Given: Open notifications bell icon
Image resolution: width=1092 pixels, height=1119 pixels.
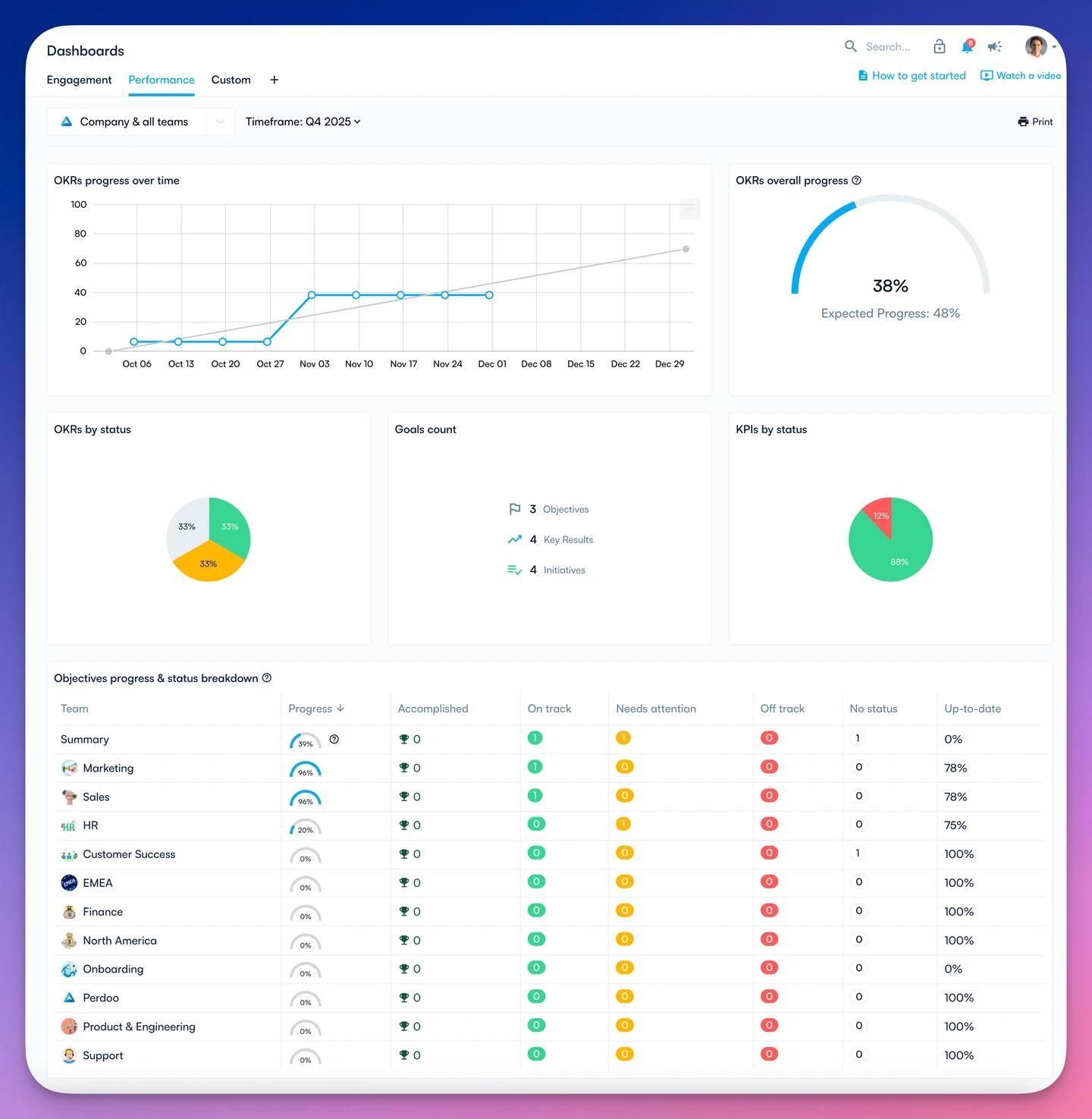Looking at the screenshot, I should coord(968,46).
